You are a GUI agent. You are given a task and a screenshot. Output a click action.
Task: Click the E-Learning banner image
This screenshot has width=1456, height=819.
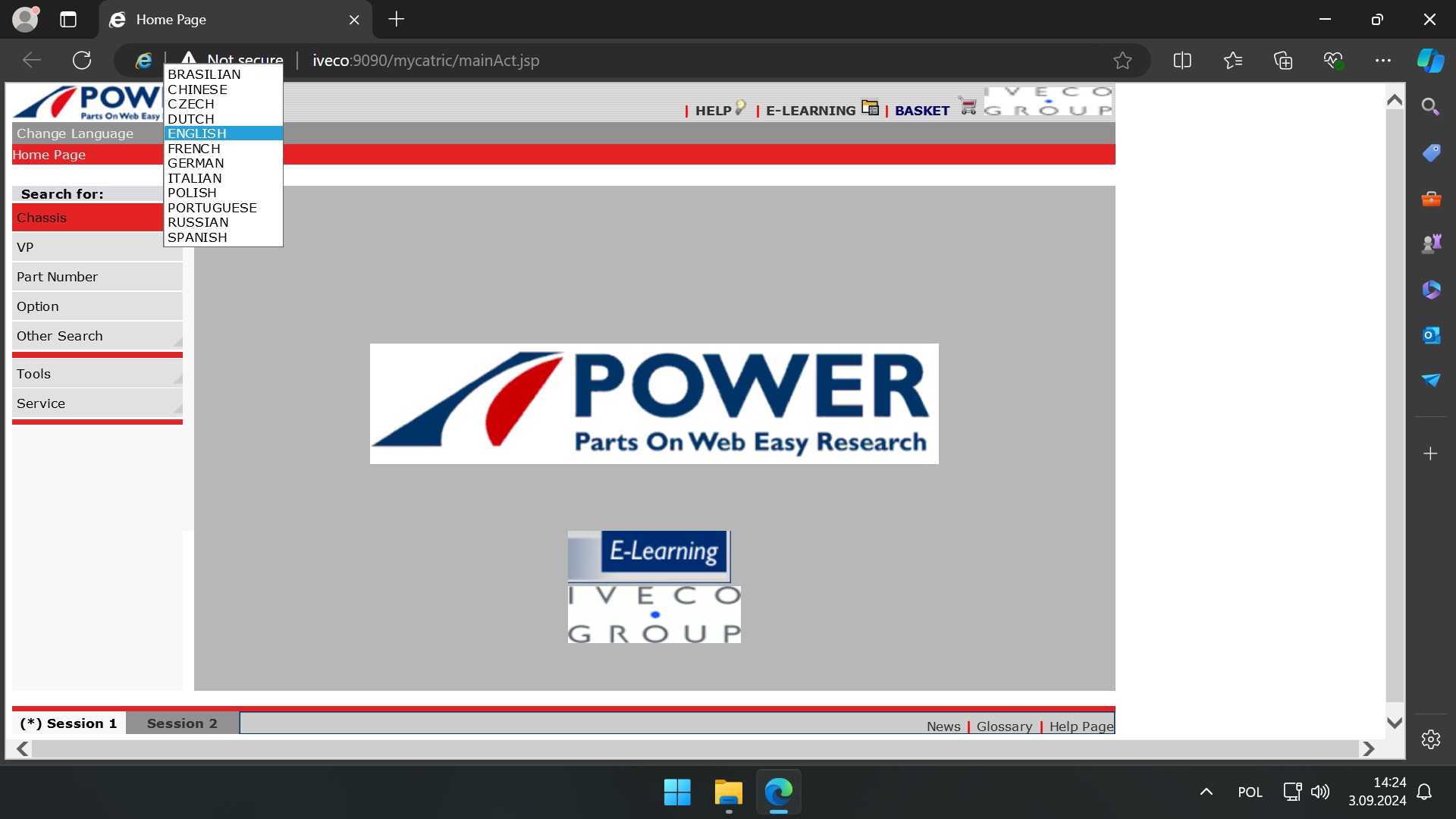click(x=649, y=556)
